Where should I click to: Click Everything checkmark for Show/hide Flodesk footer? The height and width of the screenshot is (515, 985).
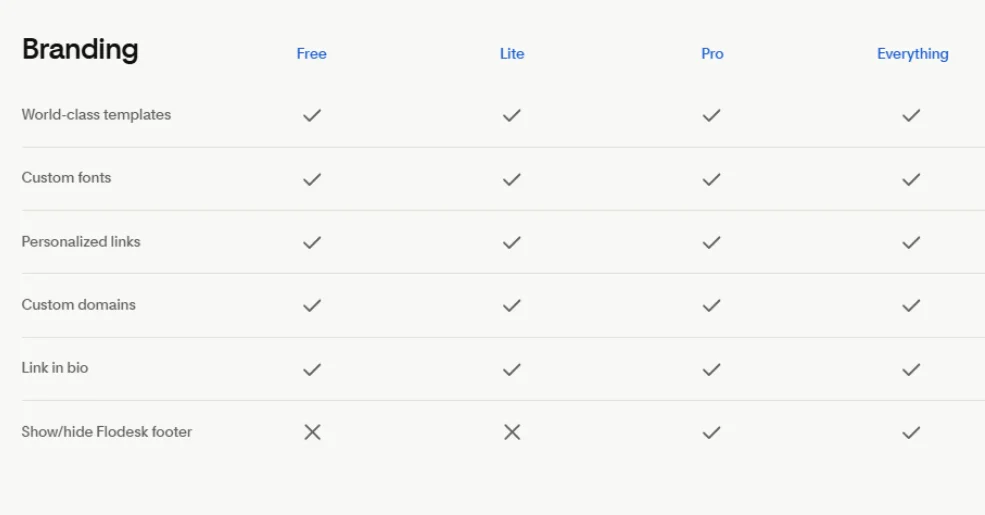pyautogui.click(x=911, y=432)
